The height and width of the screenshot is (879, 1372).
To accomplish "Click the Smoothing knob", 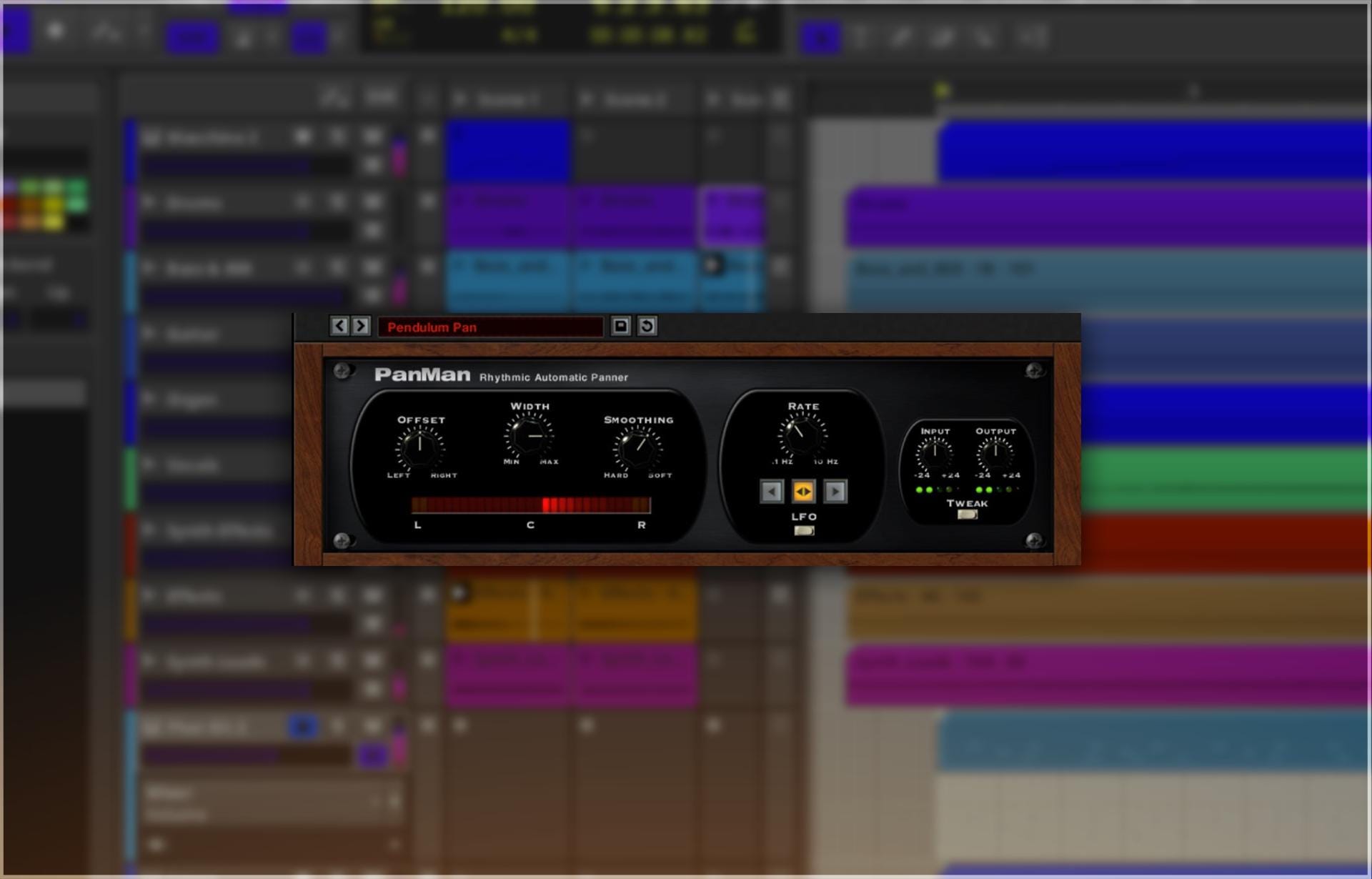I will coord(637,447).
